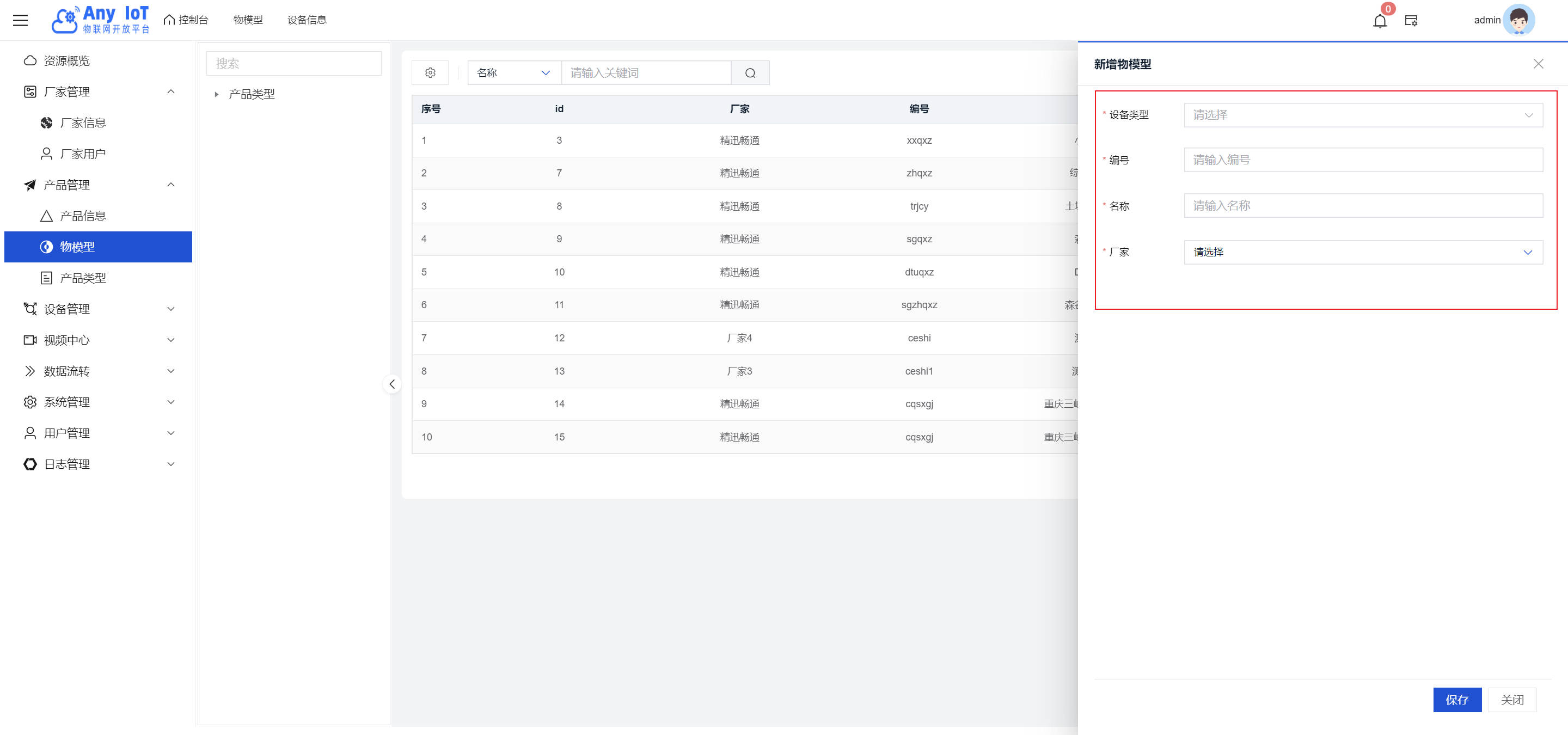Click the window icon beside notification bell

click(1411, 21)
